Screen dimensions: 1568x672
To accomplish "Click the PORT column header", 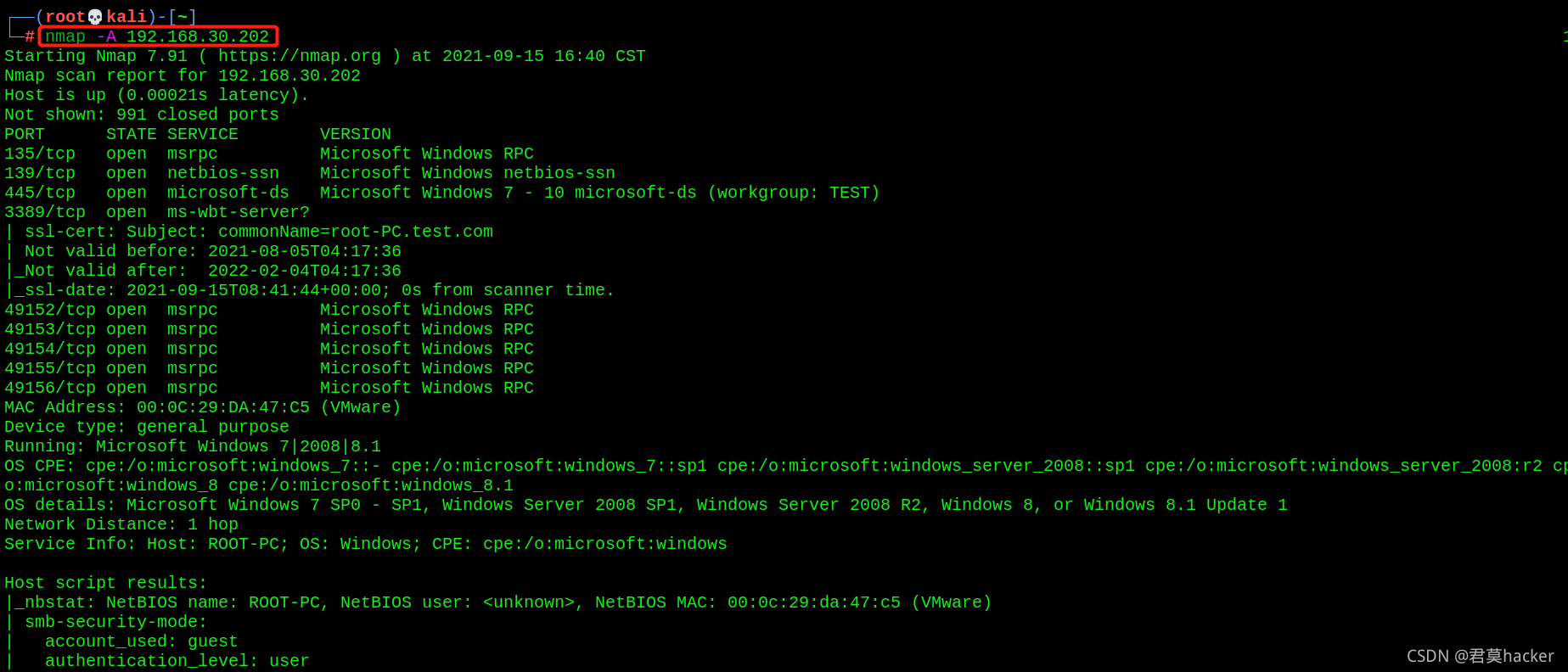I will click(25, 134).
